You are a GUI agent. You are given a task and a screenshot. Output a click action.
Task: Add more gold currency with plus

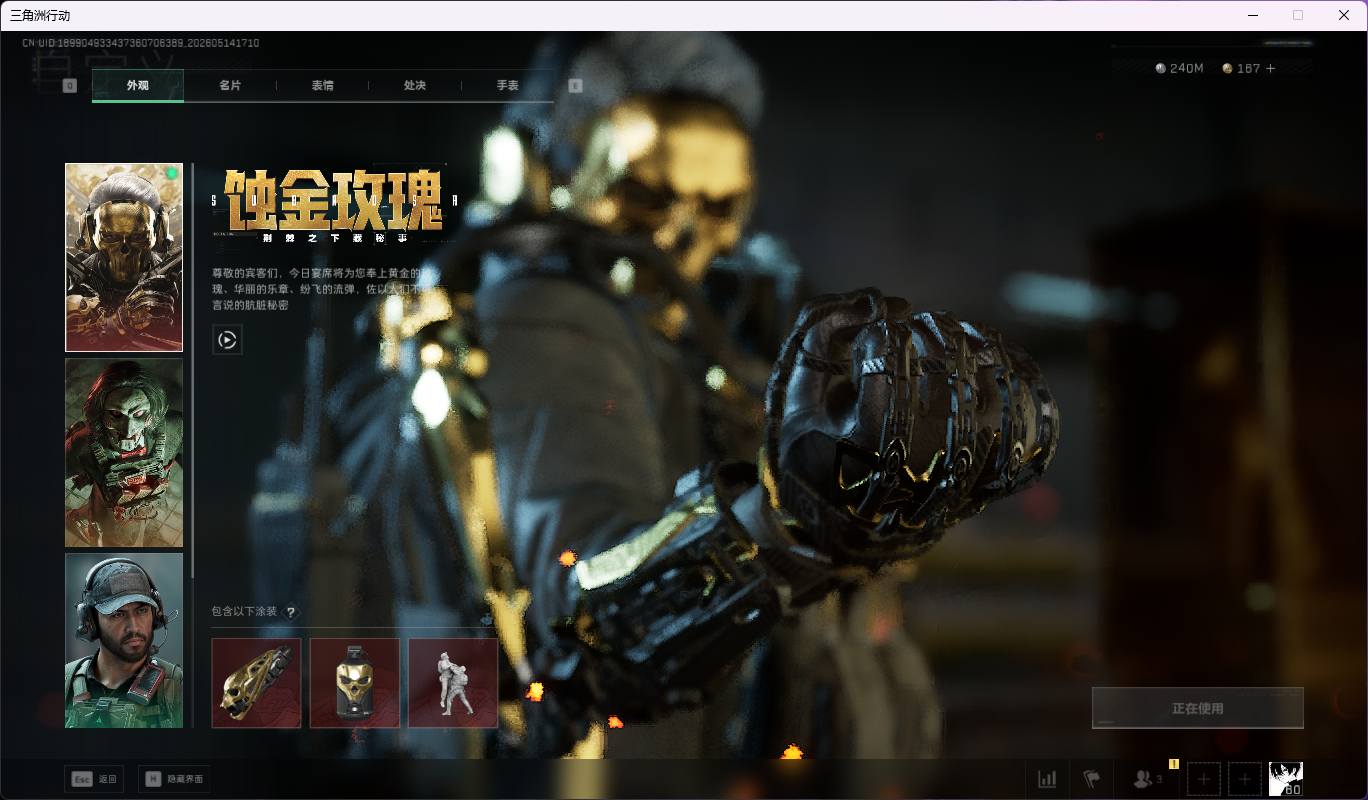click(1271, 68)
